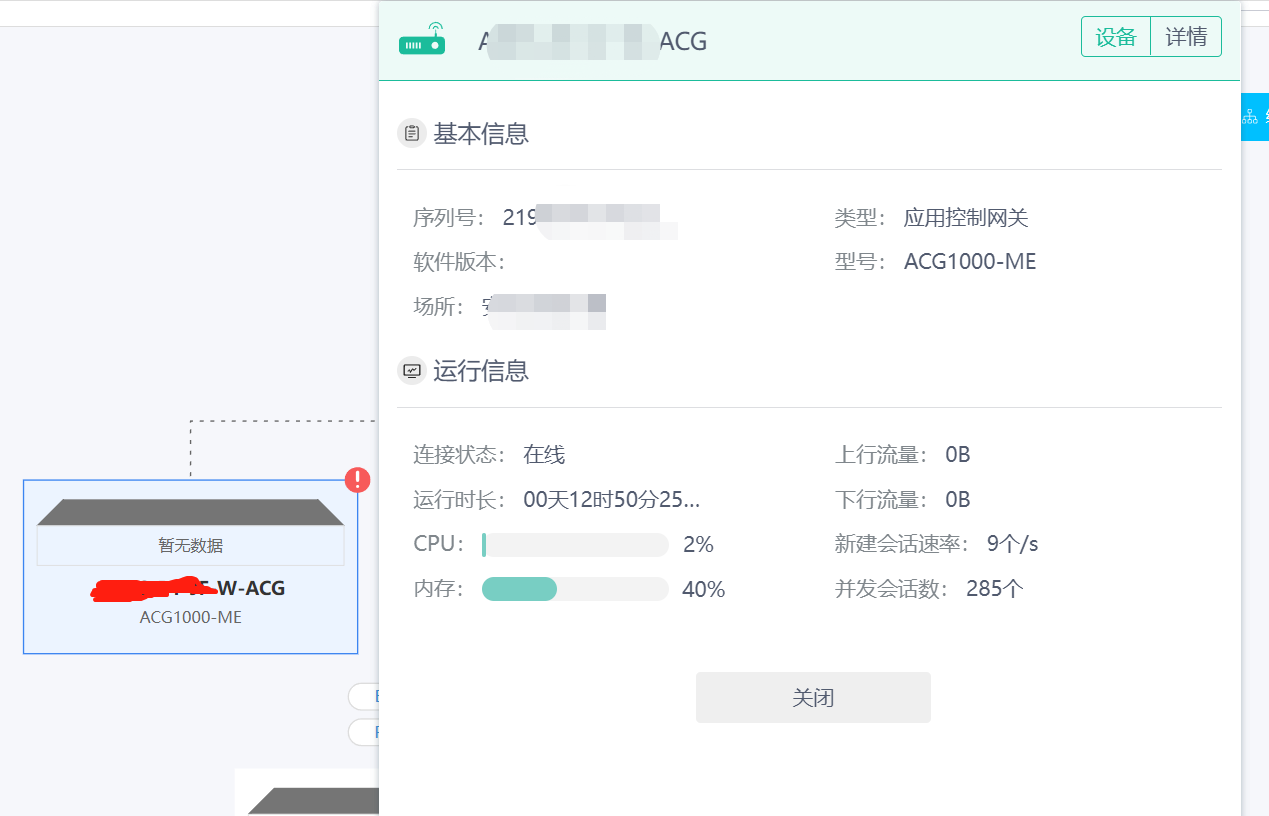Screen dimensions: 1269x816
Task: Click the 运行时长 truncated value
Action: tap(611, 500)
